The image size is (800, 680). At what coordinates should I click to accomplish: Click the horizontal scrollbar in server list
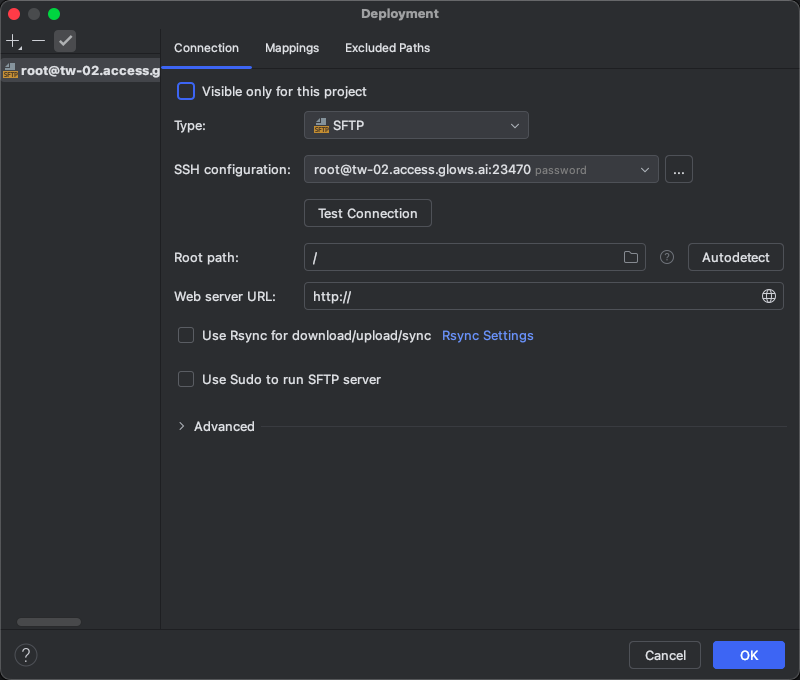(49, 622)
